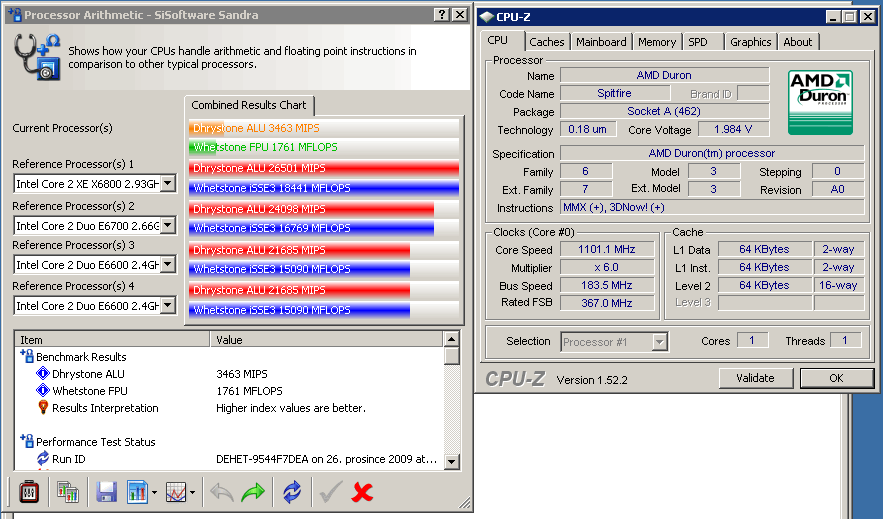Switch to the Mainboard tab in CPU-Z

(x=601, y=42)
